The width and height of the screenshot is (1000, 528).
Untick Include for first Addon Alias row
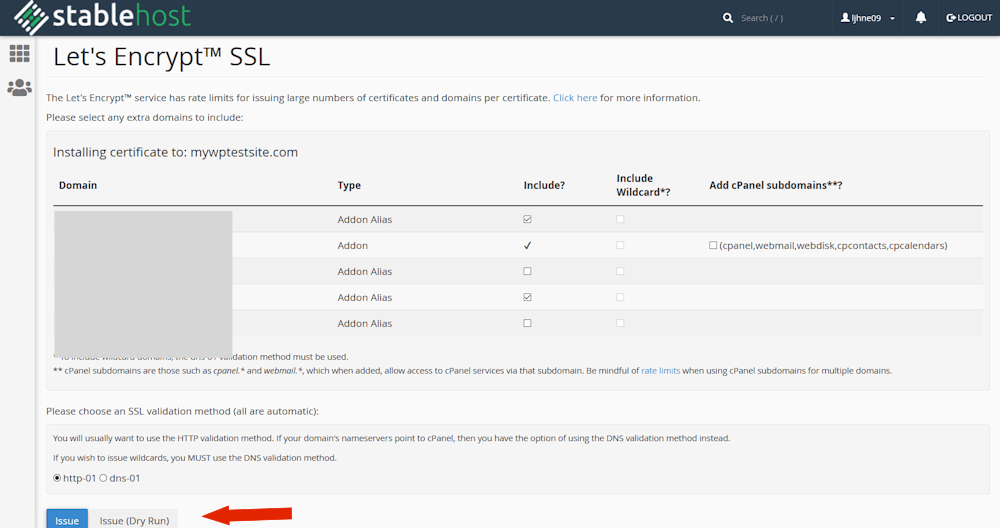527,219
